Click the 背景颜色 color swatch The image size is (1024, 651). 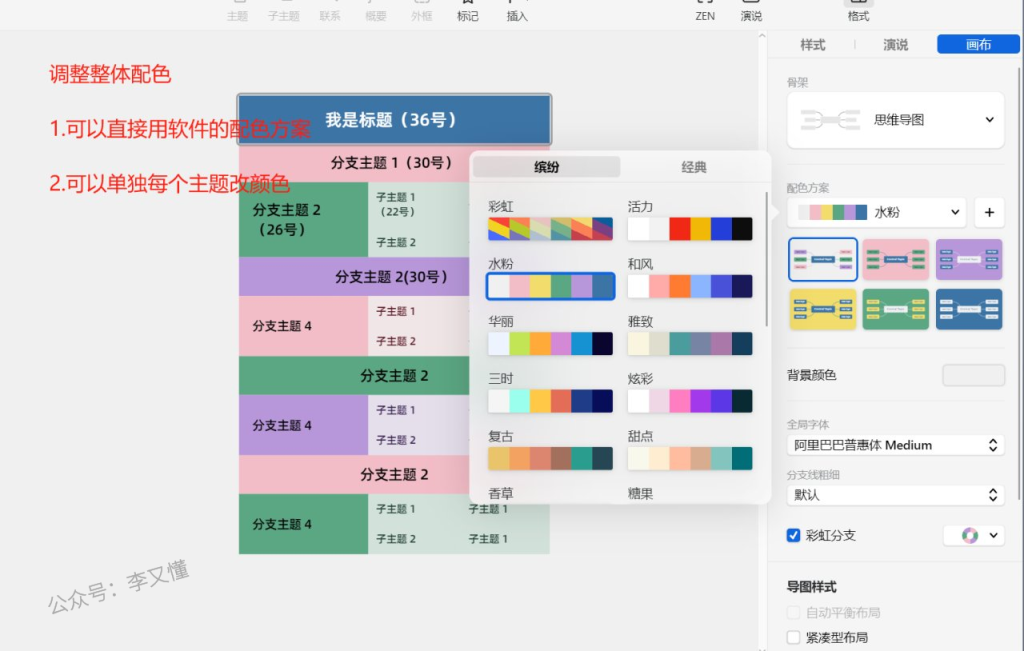click(973, 375)
